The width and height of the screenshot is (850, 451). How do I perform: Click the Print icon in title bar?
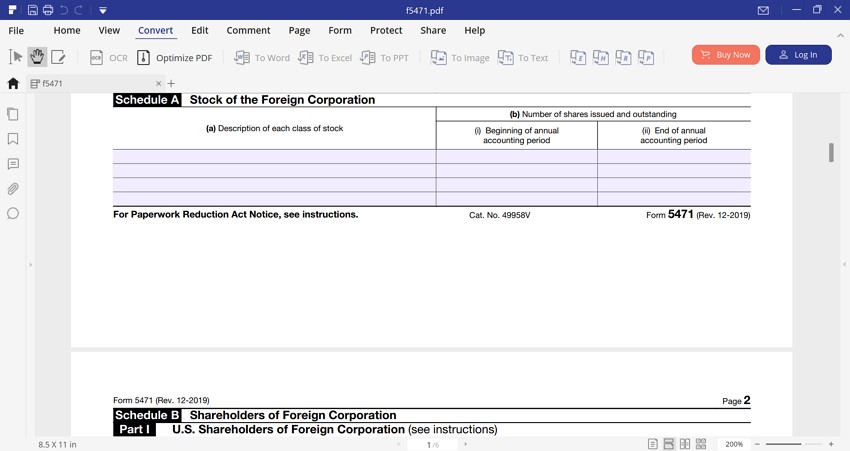click(x=48, y=10)
